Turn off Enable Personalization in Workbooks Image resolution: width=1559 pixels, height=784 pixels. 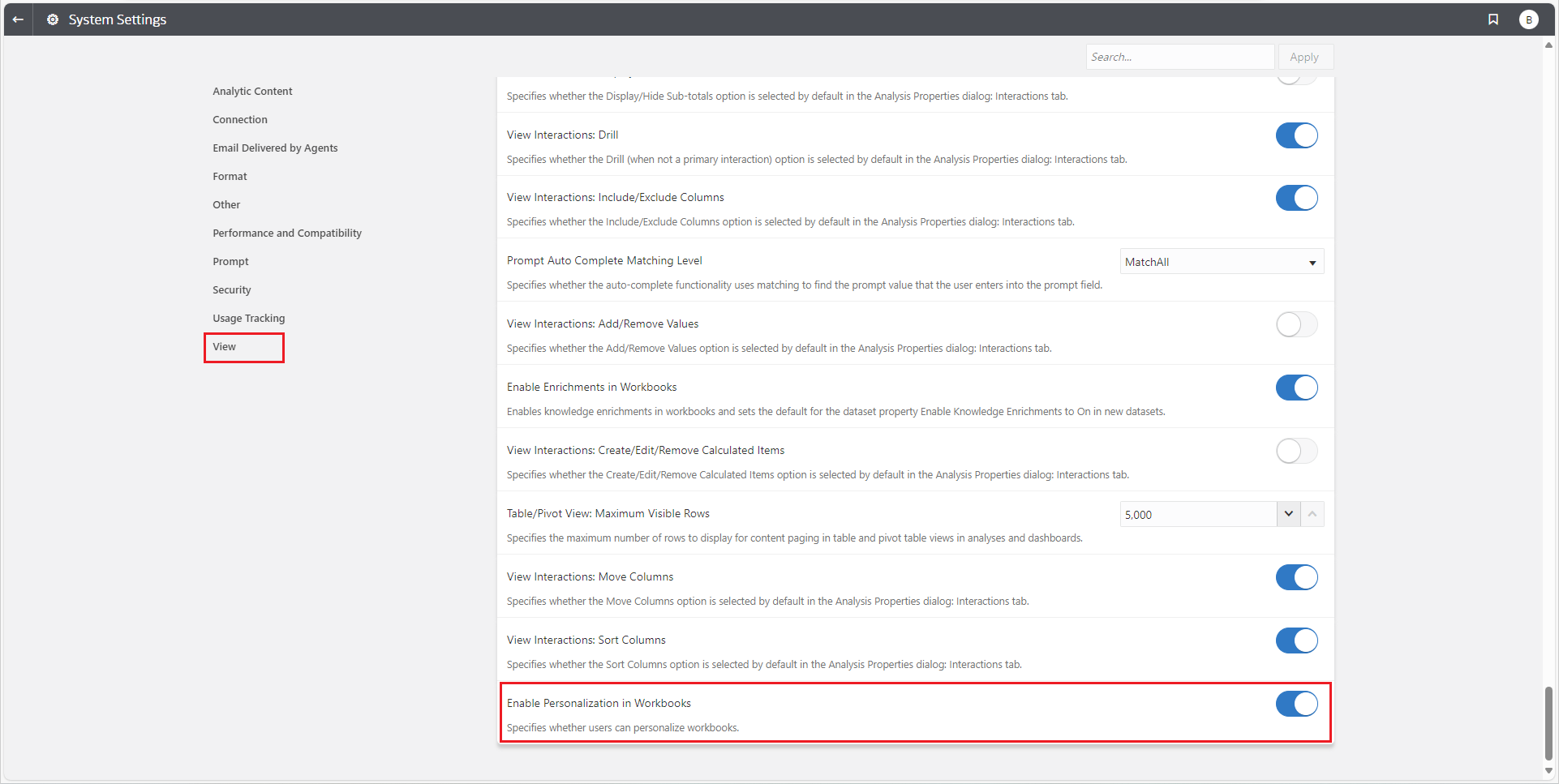(x=1296, y=704)
